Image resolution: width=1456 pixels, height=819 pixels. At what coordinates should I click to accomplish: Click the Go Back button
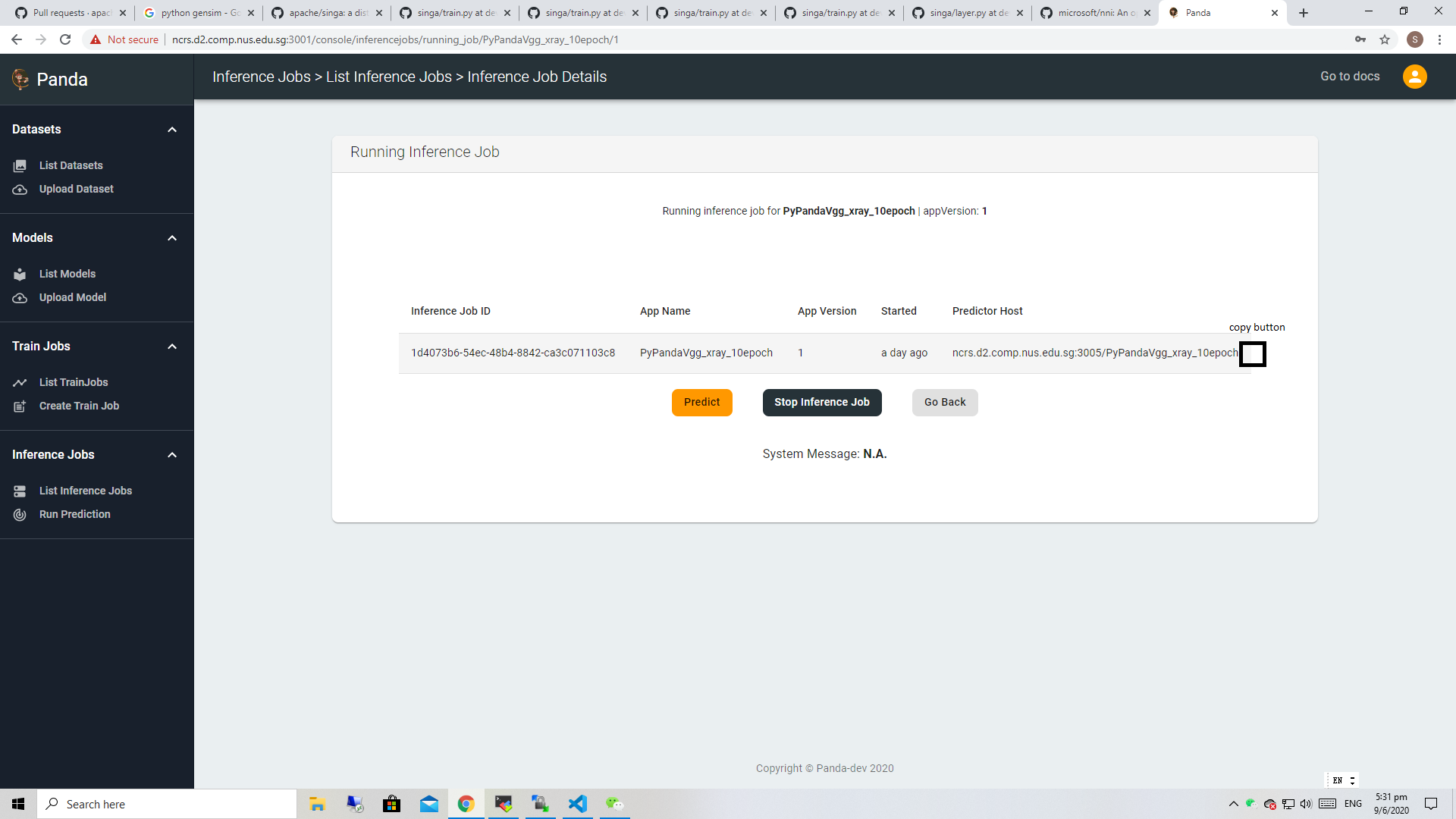[944, 402]
